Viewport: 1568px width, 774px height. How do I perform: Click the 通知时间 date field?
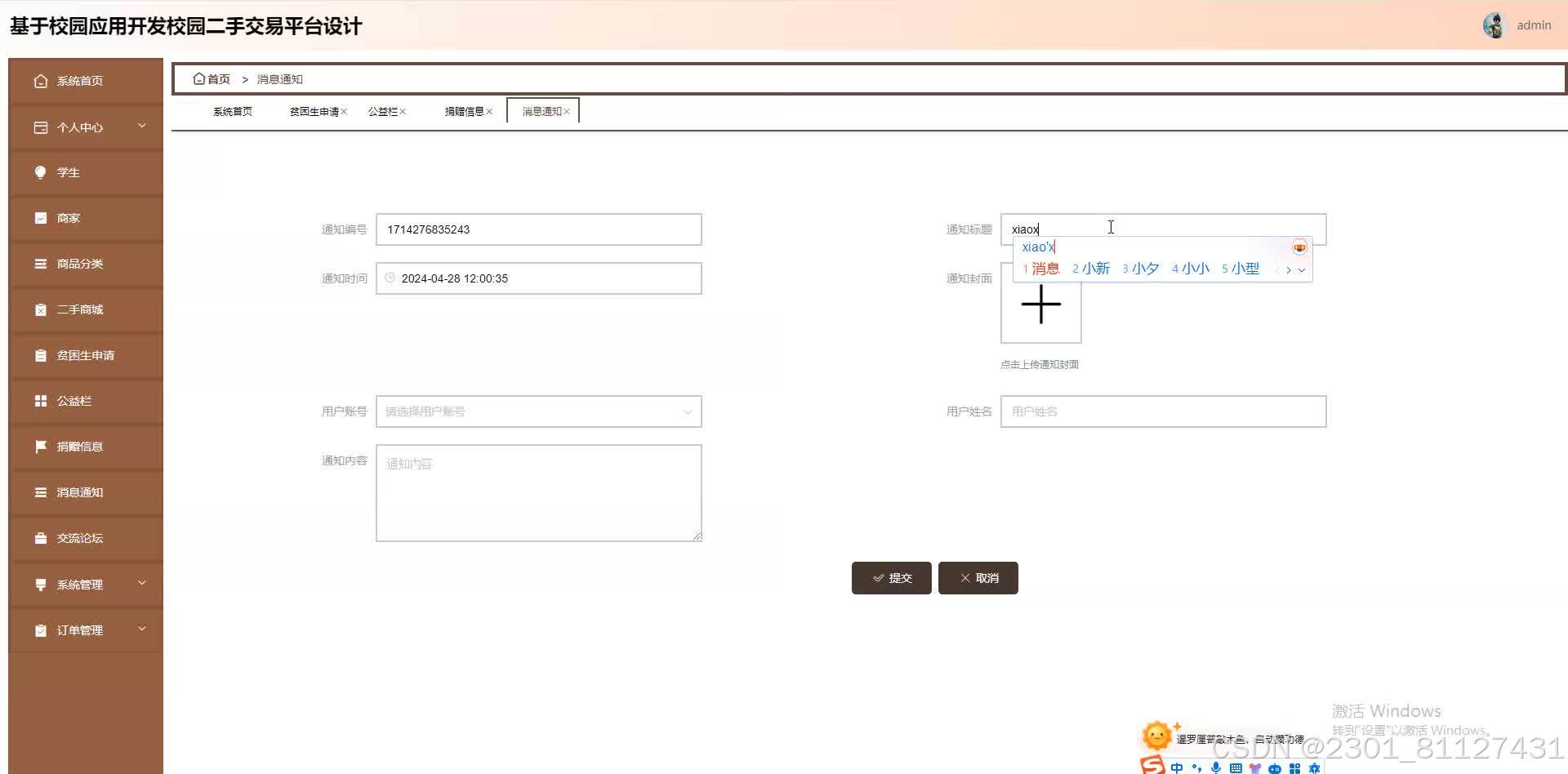click(539, 278)
